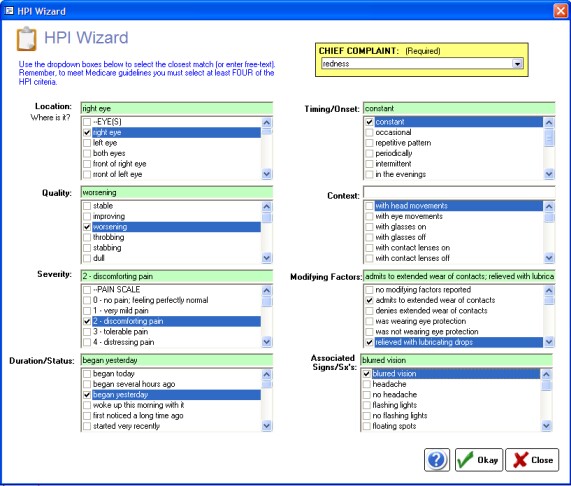Image resolution: width=571 pixels, height=486 pixels.
Task: Click the Quality text field showing 'worsening'
Action: (x=177, y=193)
